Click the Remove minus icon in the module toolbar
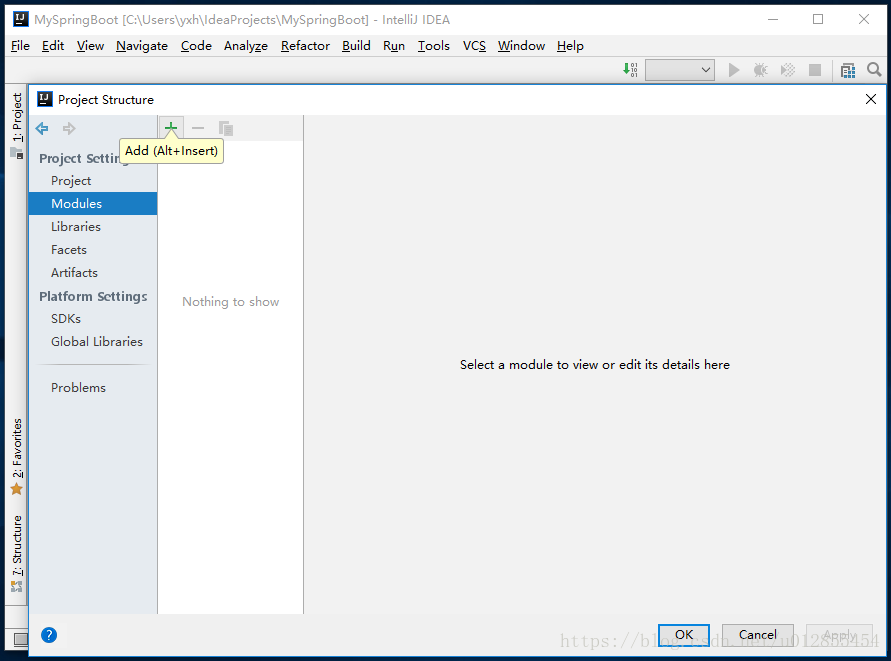Viewport: 891px width, 661px height. pos(198,128)
